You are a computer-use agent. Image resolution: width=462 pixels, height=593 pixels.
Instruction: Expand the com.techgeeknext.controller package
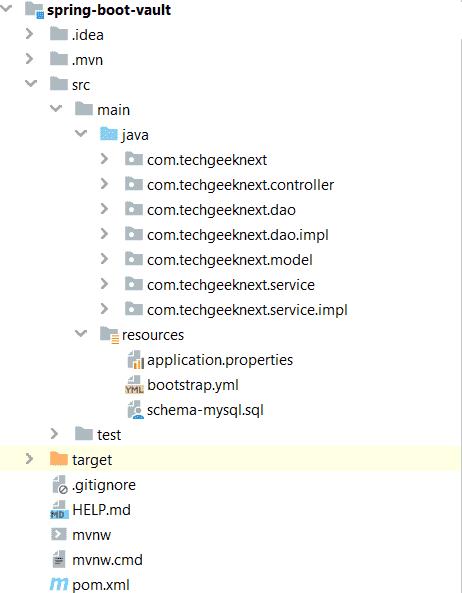104,184
